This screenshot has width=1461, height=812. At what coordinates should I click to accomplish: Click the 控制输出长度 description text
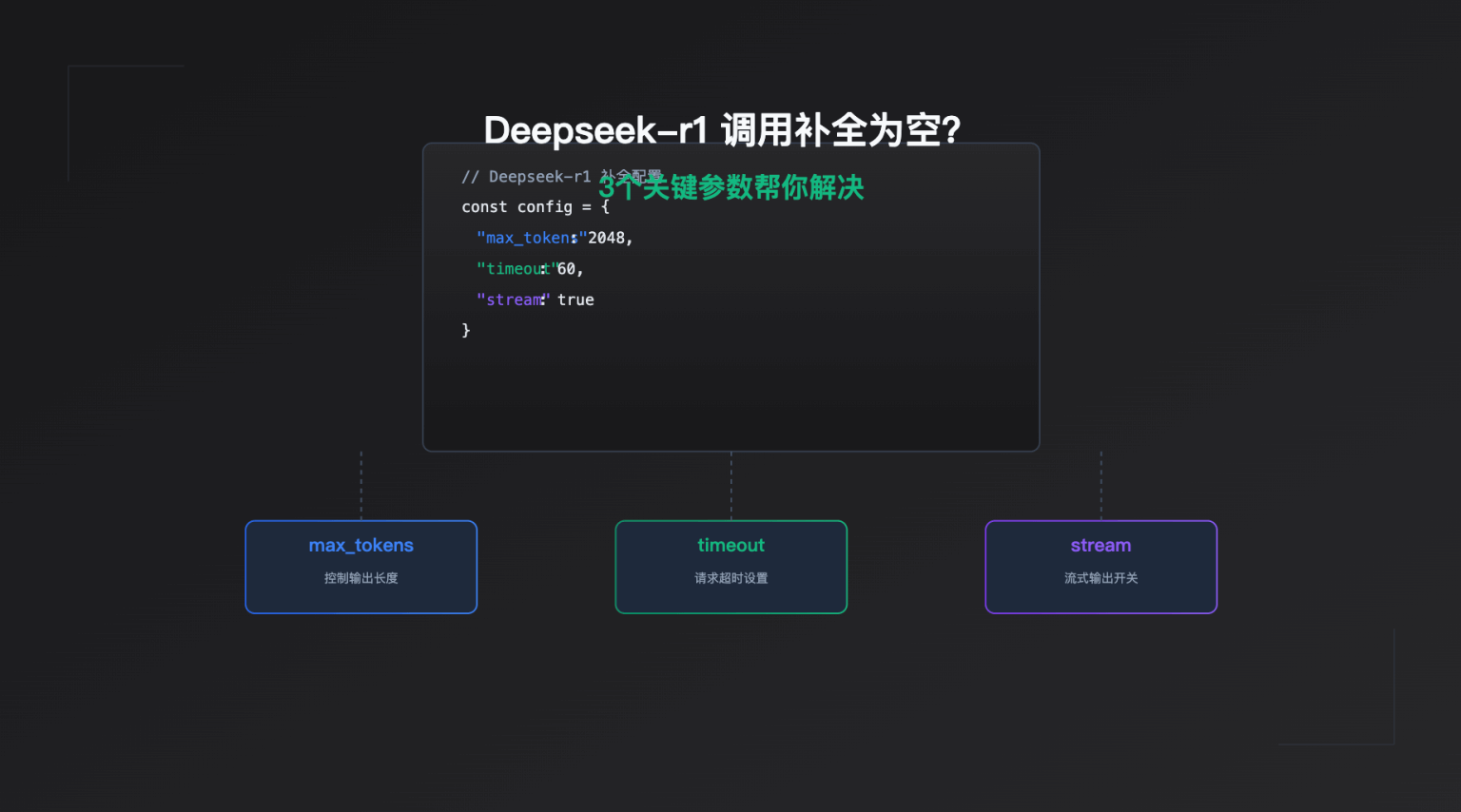coord(361,577)
